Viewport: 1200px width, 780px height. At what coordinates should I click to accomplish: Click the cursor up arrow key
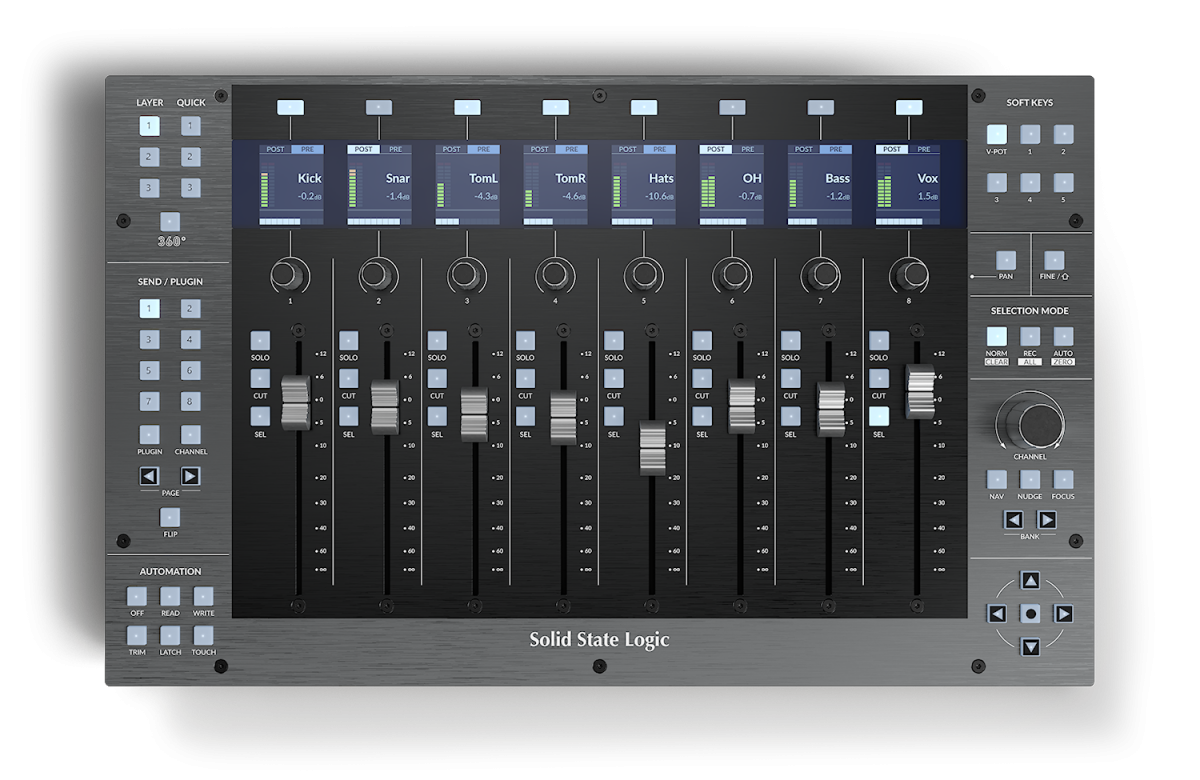click(x=1030, y=581)
